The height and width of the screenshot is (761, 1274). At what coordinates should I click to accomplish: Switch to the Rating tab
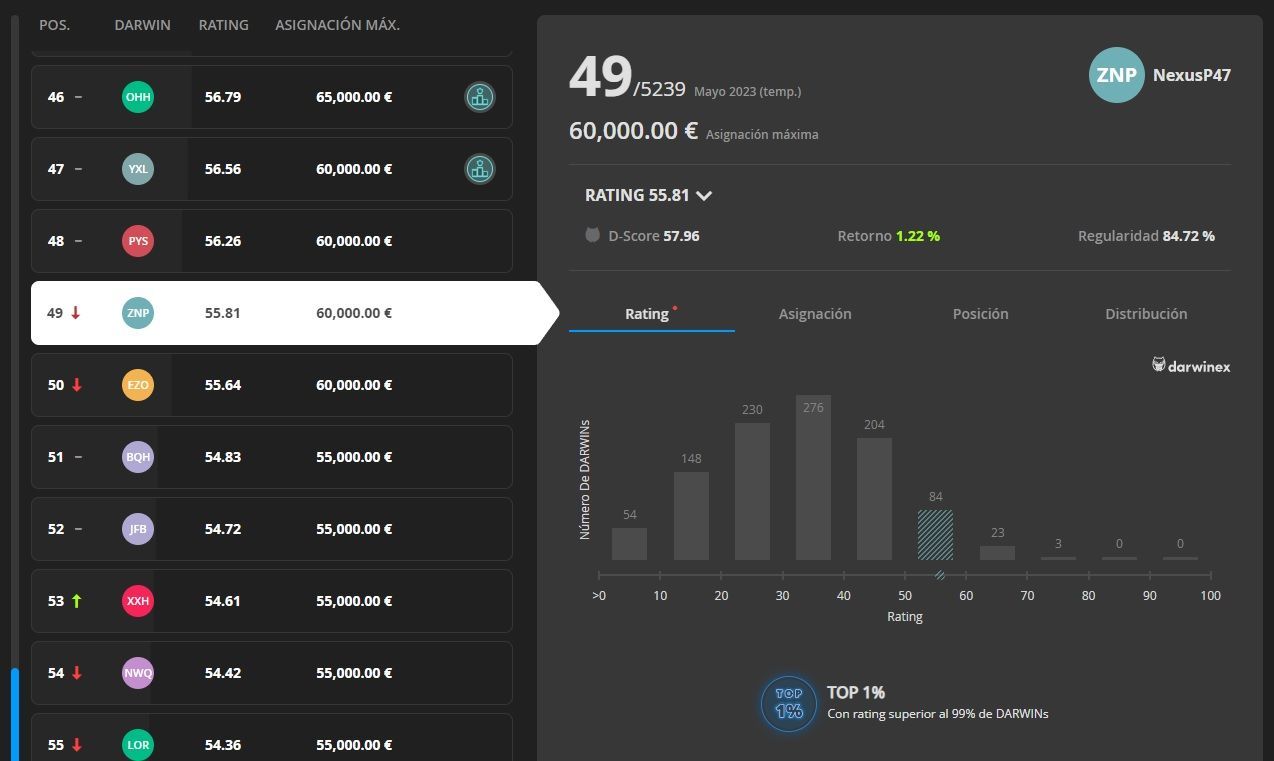[x=651, y=313]
